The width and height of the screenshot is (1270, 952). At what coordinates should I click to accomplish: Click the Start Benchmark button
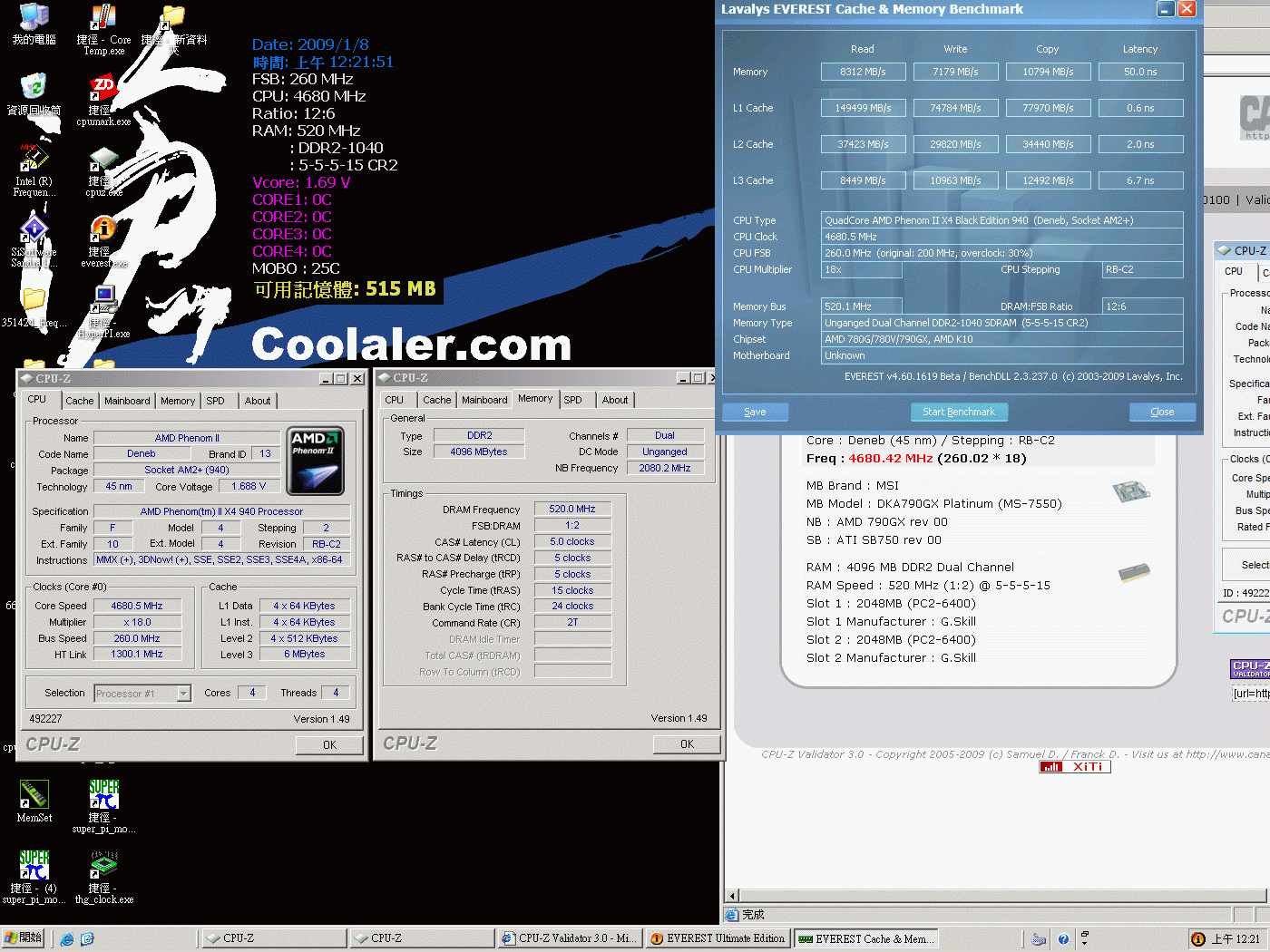[958, 412]
